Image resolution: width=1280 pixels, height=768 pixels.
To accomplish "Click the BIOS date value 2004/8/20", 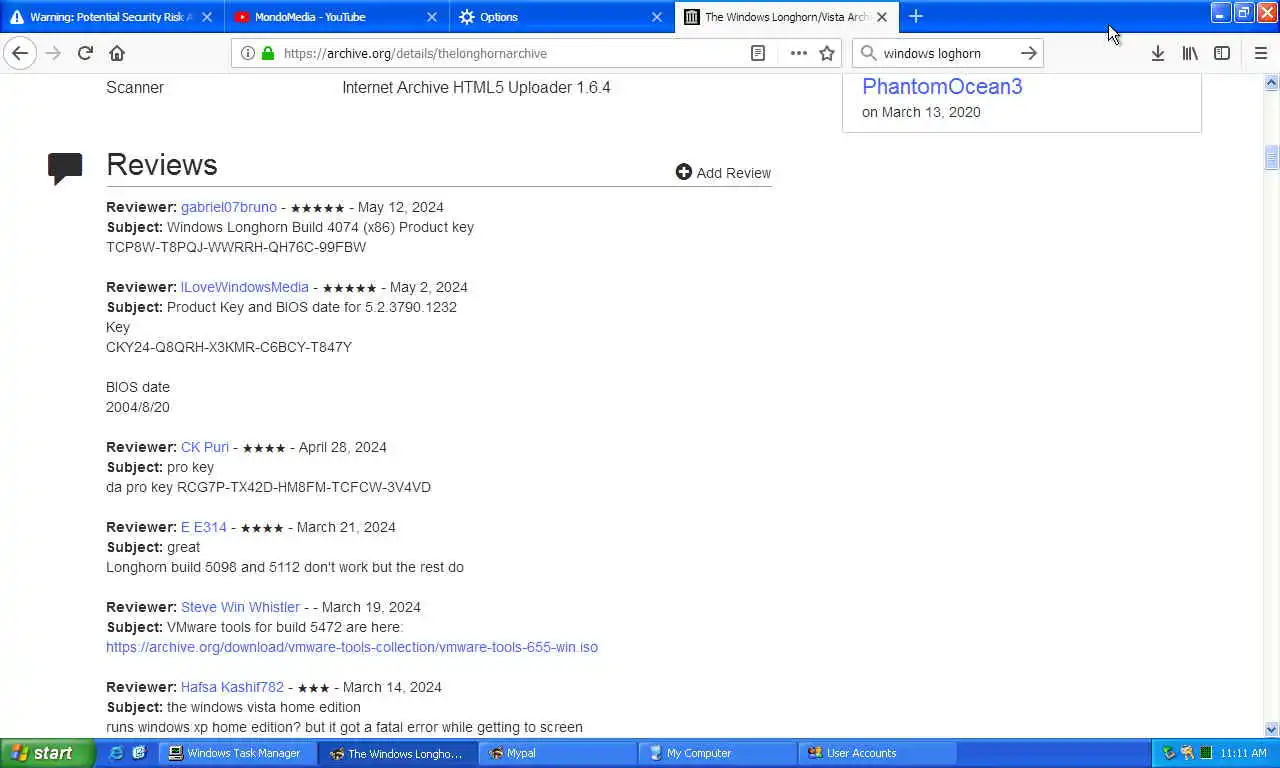I will click(x=138, y=407).
